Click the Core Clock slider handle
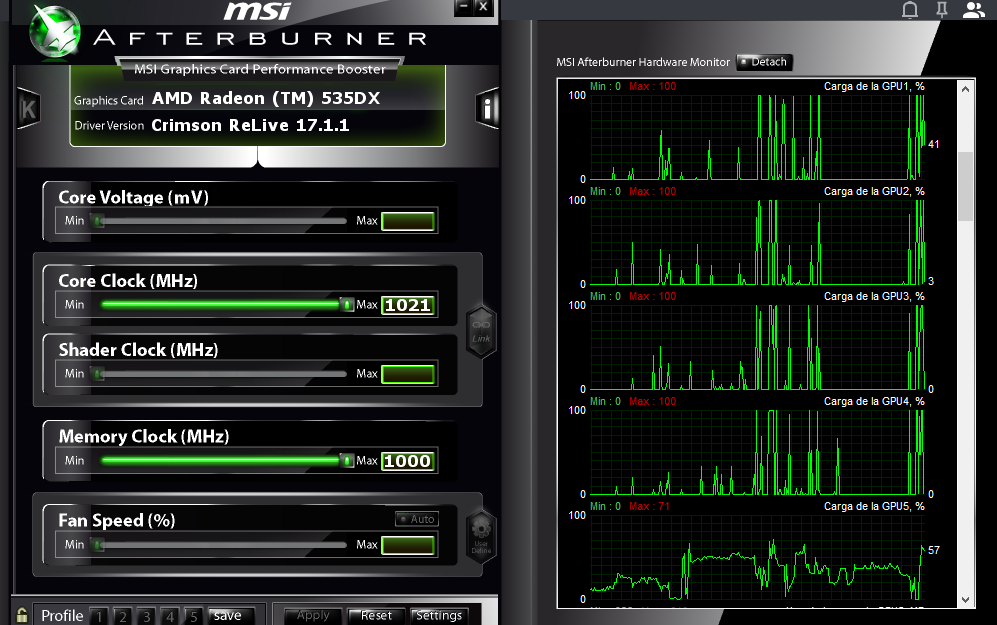 [347, 305]
